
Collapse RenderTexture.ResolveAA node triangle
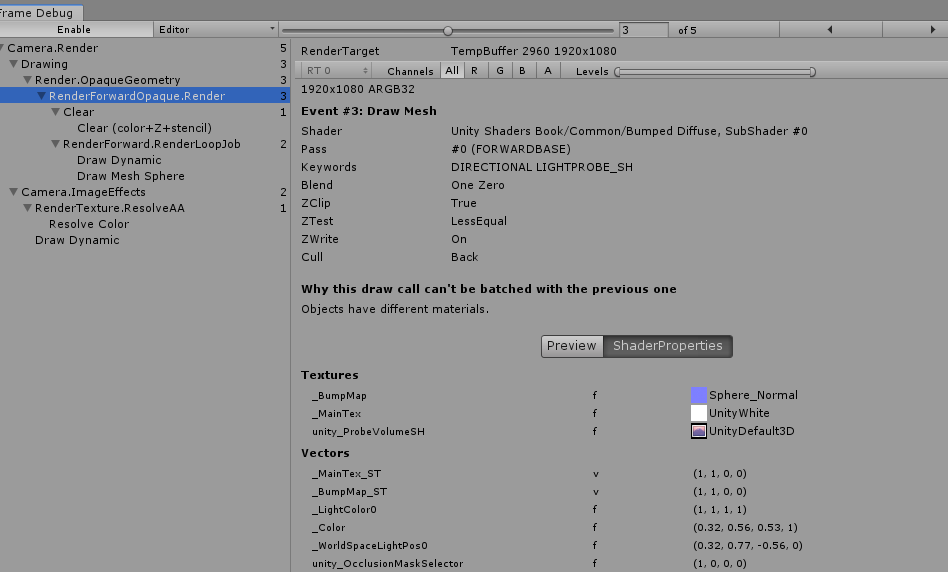coord(27,208)
